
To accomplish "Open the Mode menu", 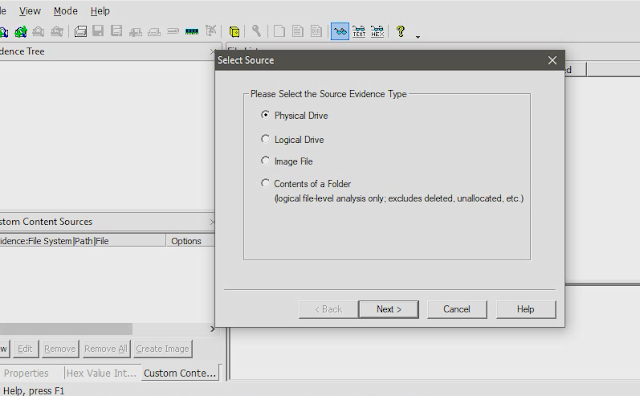I will tap(65, 11).
